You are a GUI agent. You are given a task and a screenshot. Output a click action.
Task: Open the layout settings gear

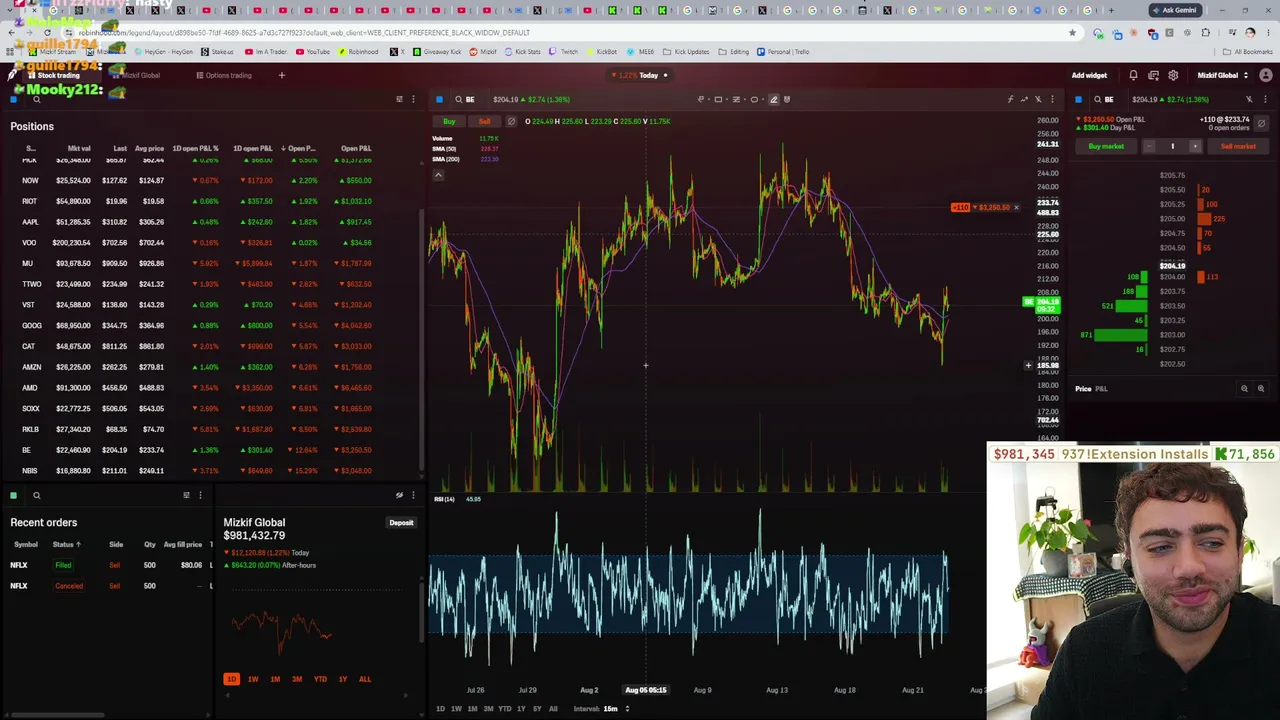click(x=1173, y=75)
